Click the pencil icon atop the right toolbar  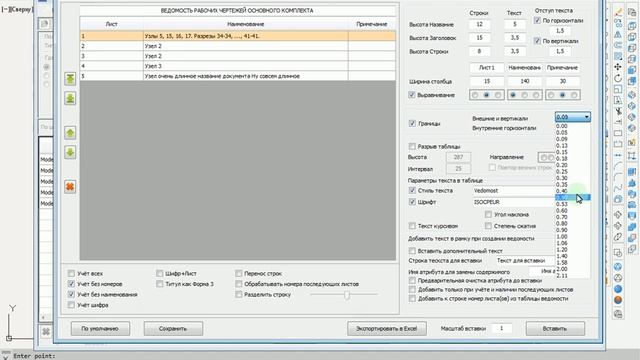coord(618,12)
